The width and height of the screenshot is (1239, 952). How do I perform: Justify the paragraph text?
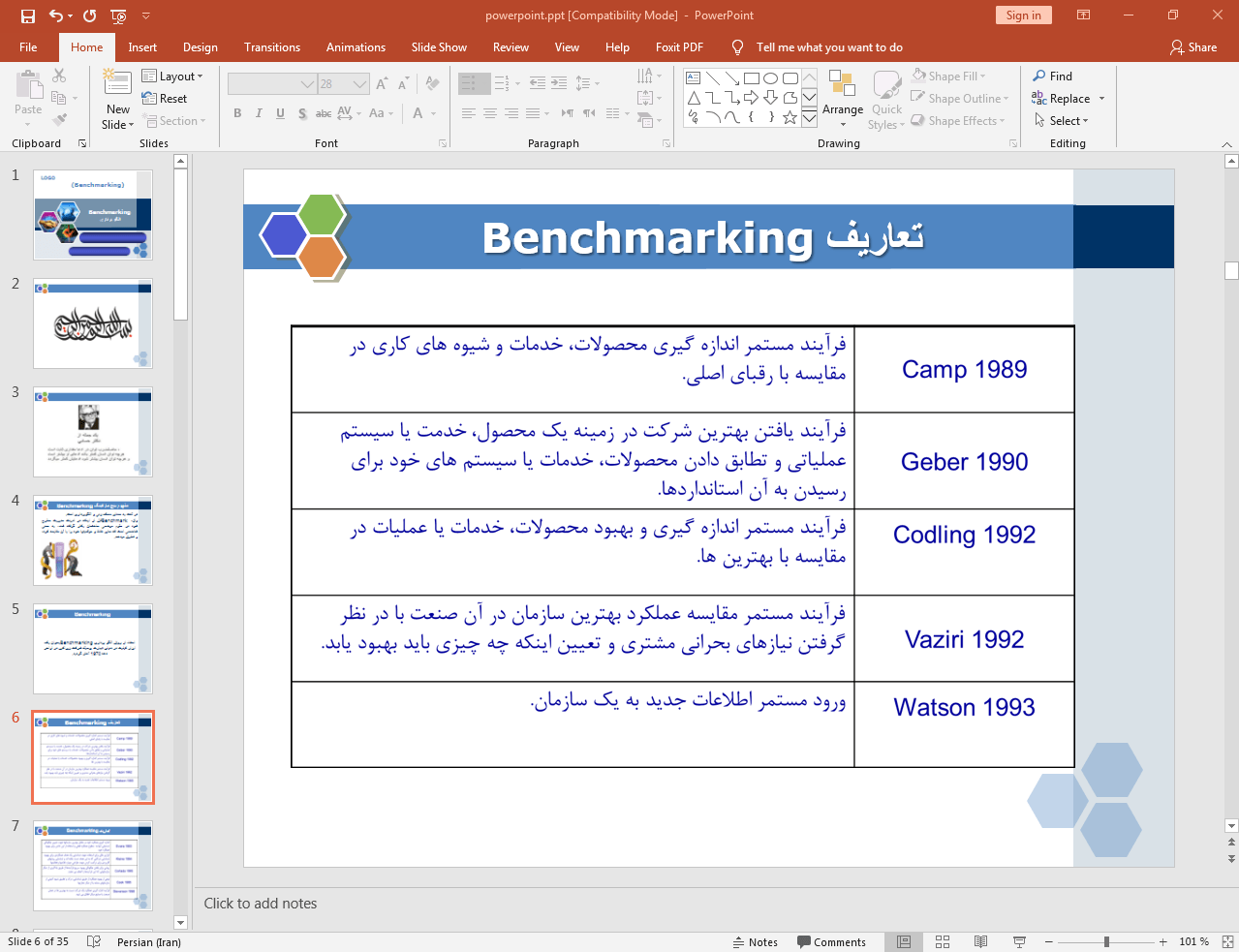pos(532,113)
